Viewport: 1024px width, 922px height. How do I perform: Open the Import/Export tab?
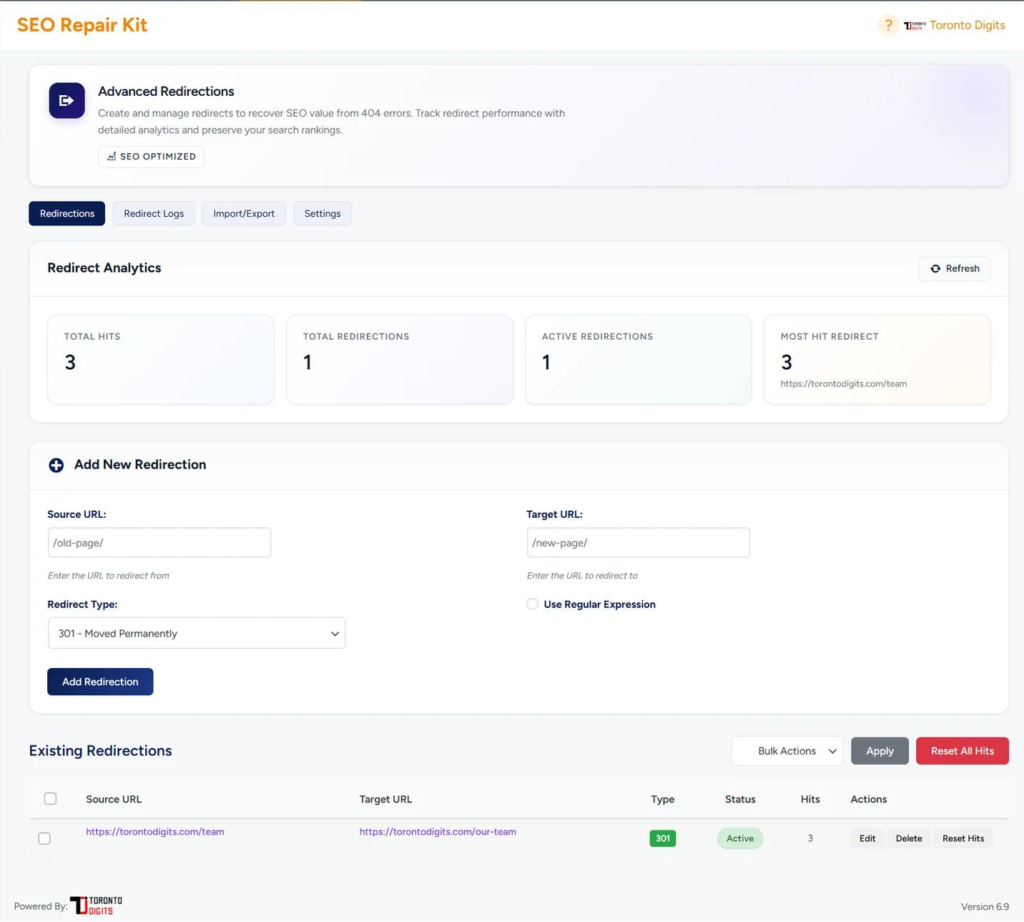[x=244, y=214]
